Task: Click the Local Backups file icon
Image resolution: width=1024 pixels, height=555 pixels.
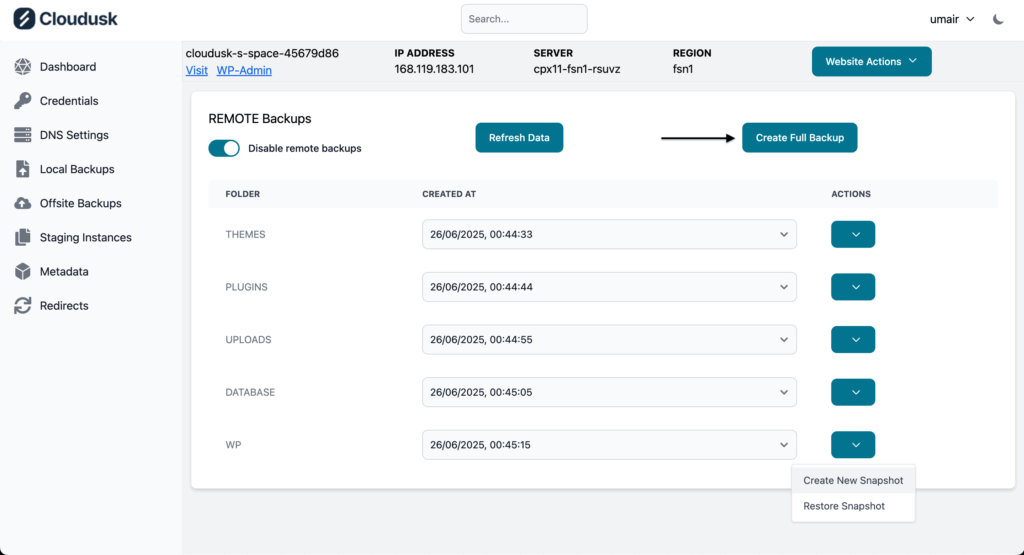Action: 23,169
